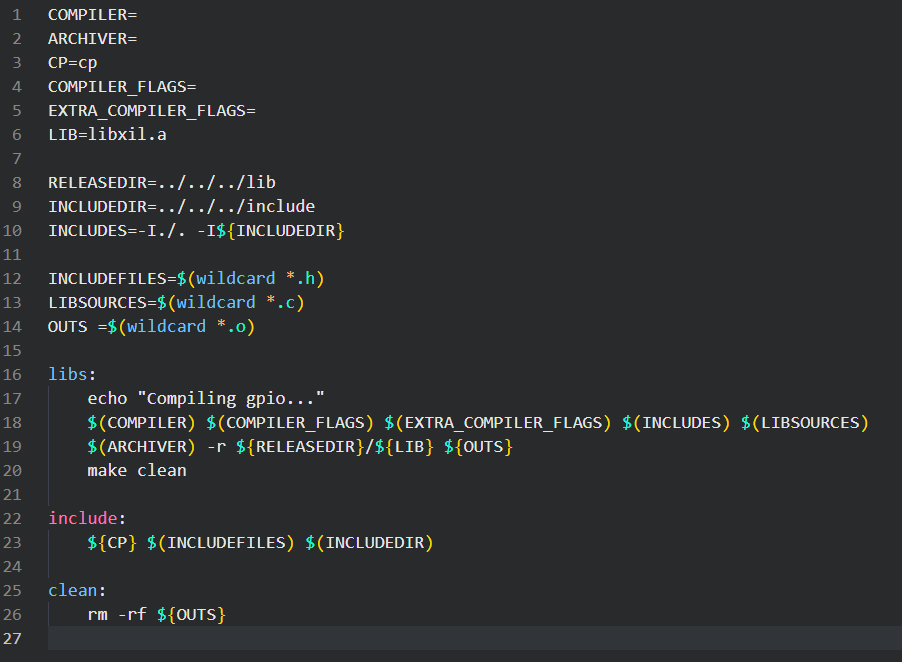The width and height of the screenshot is (902, 662).
Task: Click the libs: target label
Action: [x=72, y=375]
